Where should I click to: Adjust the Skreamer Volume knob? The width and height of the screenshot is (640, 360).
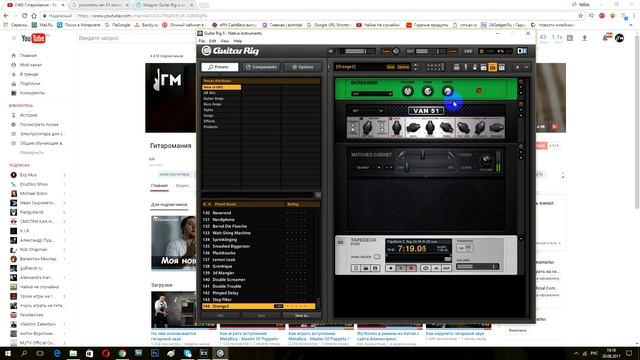407,91
